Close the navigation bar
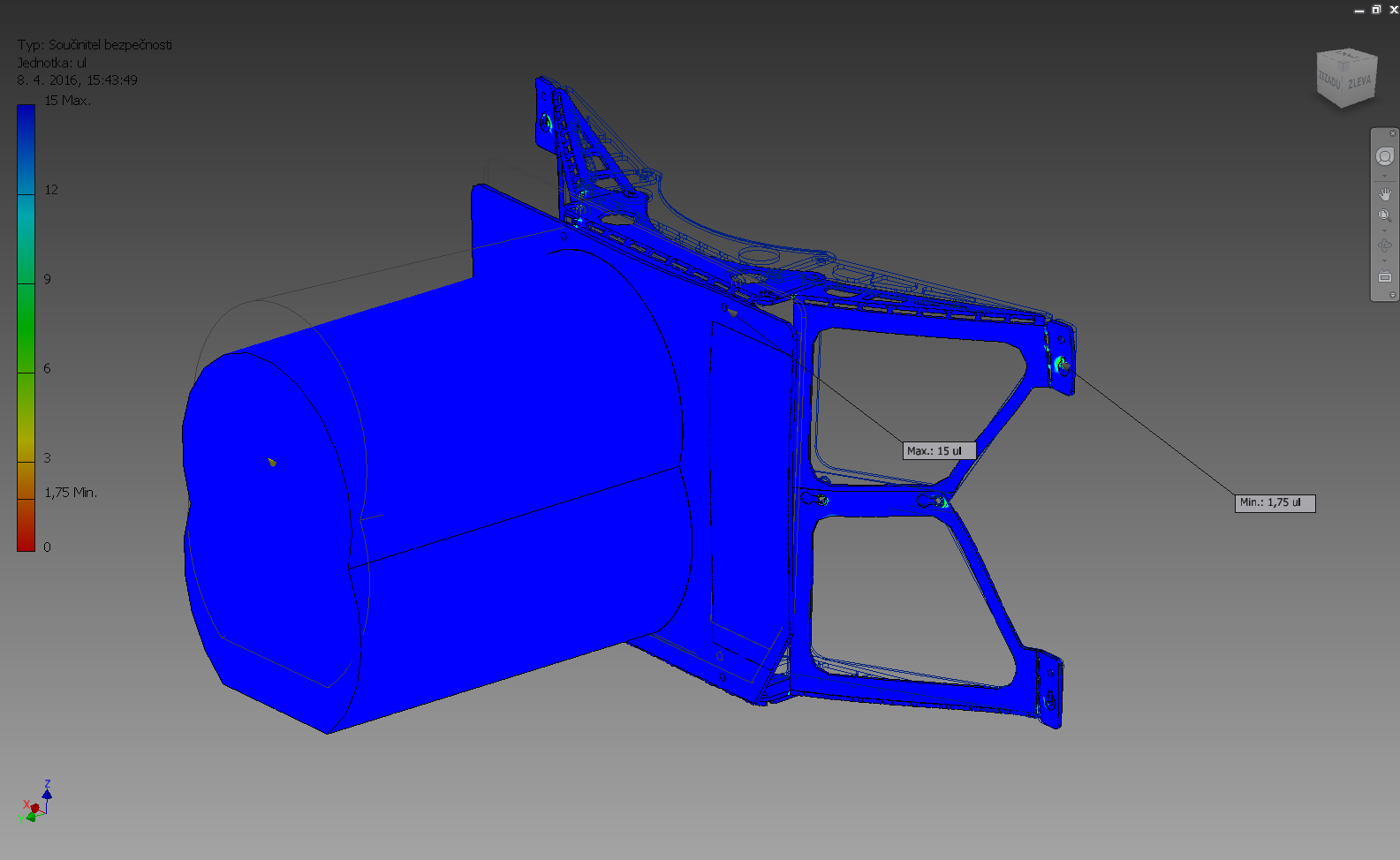This screenshot has height=860, width=1400. coord(1392,133)
